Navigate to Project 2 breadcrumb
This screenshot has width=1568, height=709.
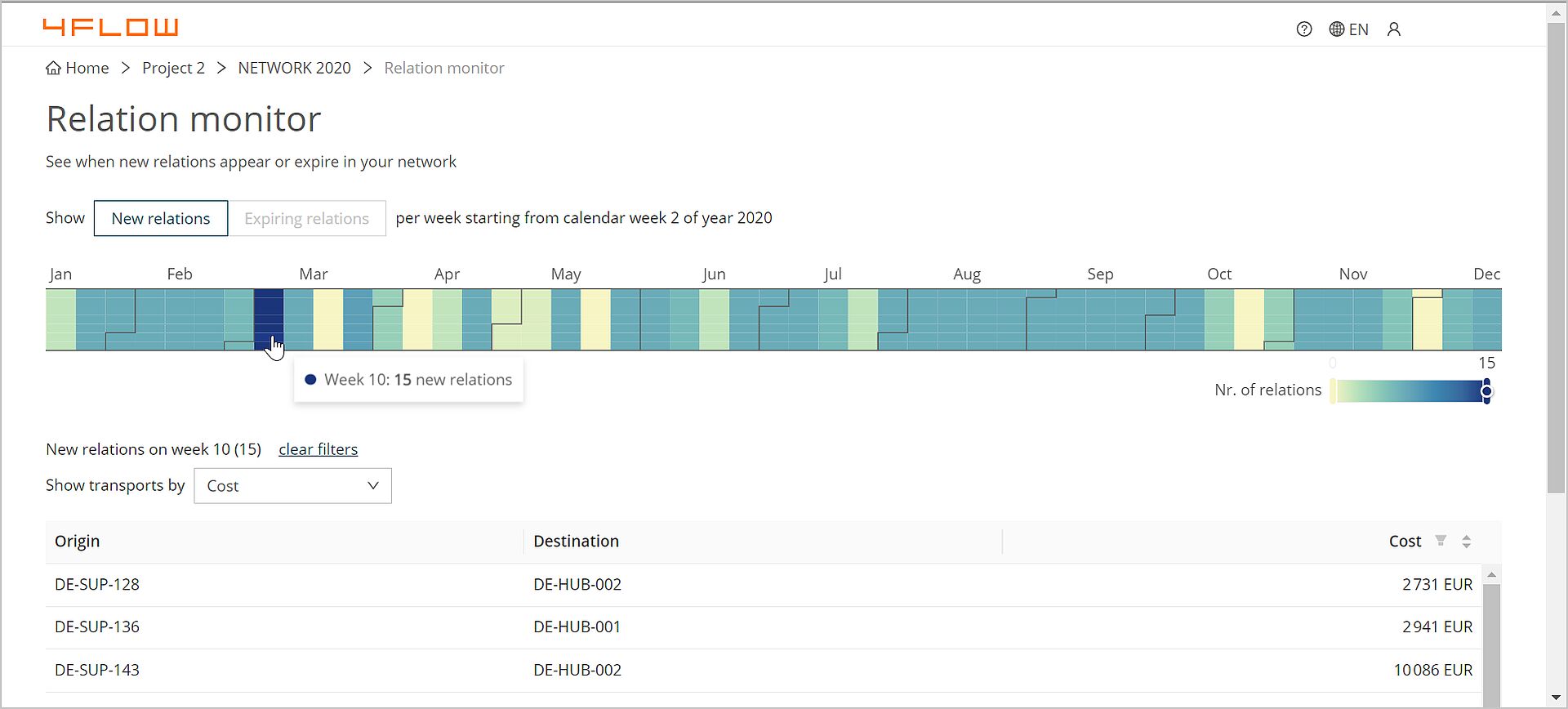click(173, 68)
